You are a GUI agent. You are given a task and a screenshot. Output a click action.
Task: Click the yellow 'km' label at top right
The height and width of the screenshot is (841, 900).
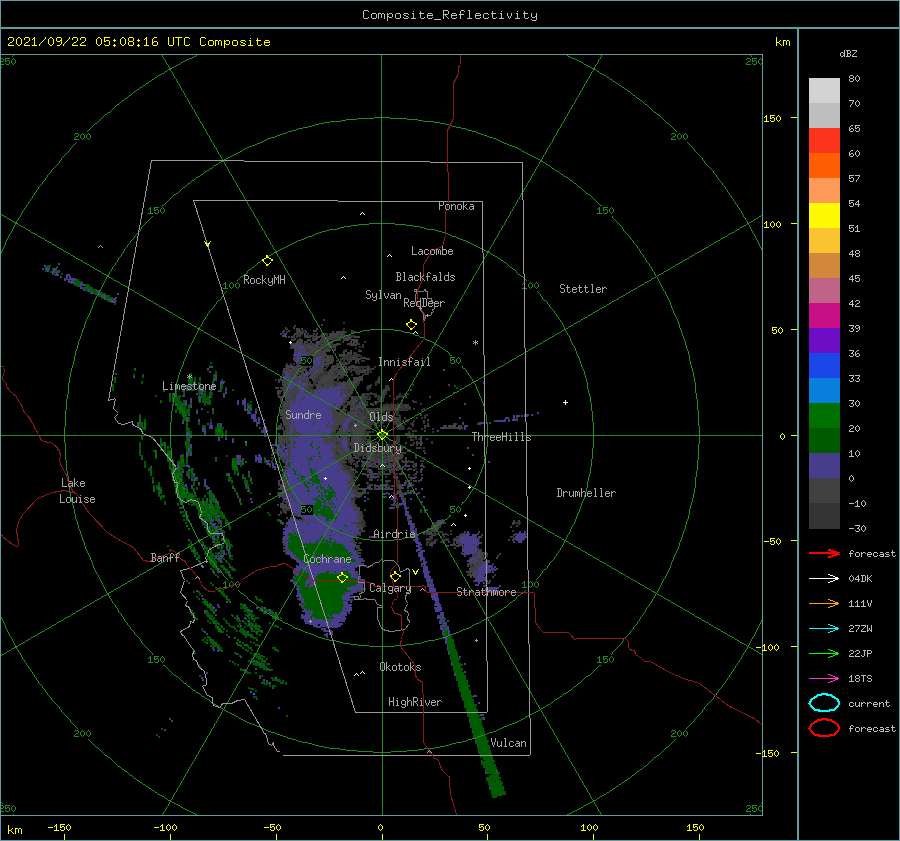782,42
